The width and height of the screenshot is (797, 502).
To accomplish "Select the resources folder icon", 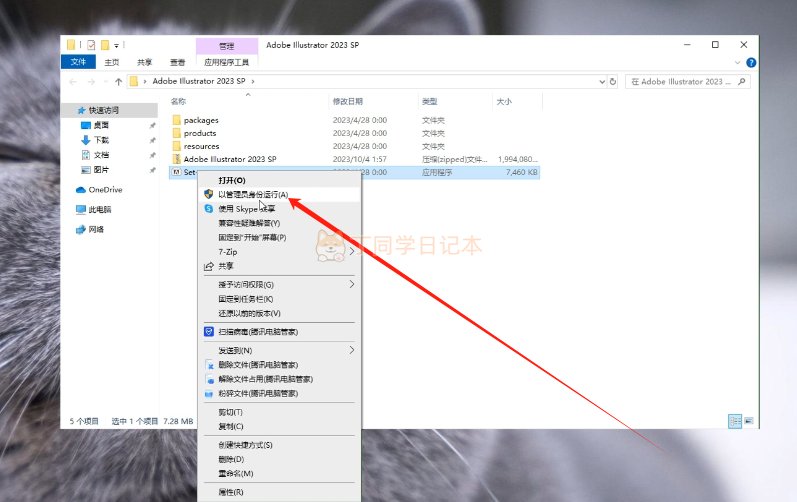I will point(176,146).
